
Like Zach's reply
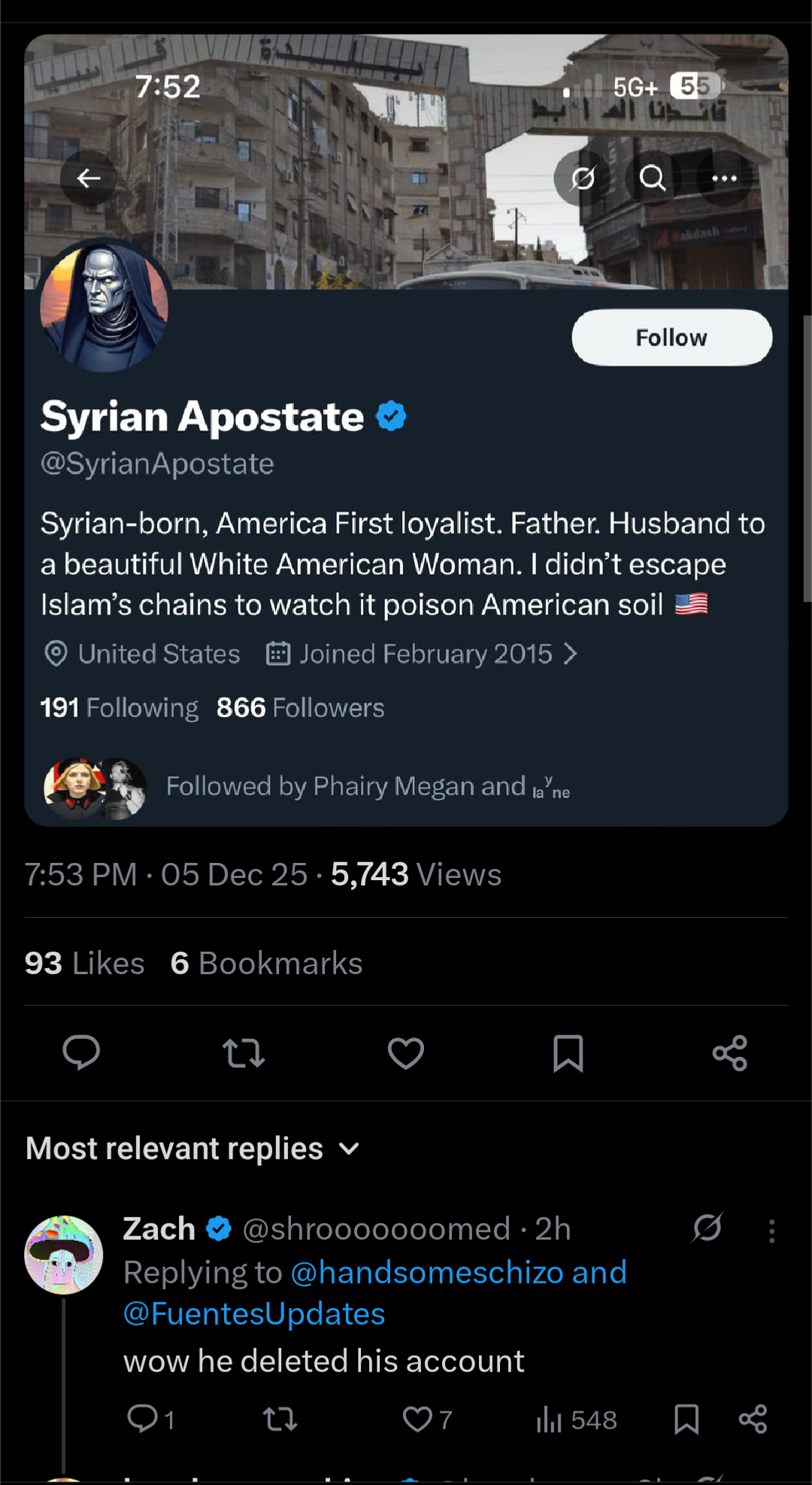tap(418, 1420)
